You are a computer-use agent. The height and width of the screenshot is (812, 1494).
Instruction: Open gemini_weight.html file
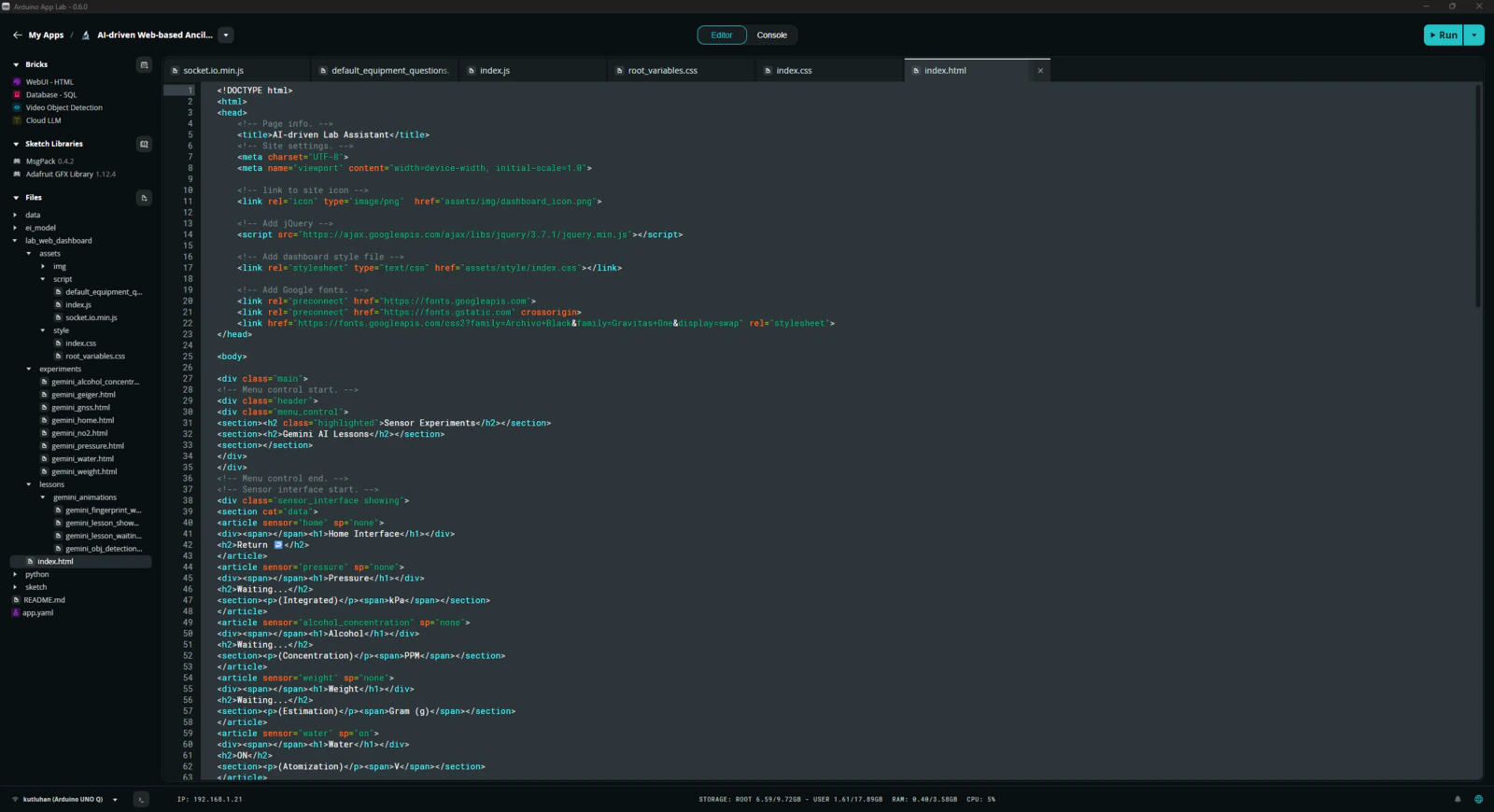78,472
